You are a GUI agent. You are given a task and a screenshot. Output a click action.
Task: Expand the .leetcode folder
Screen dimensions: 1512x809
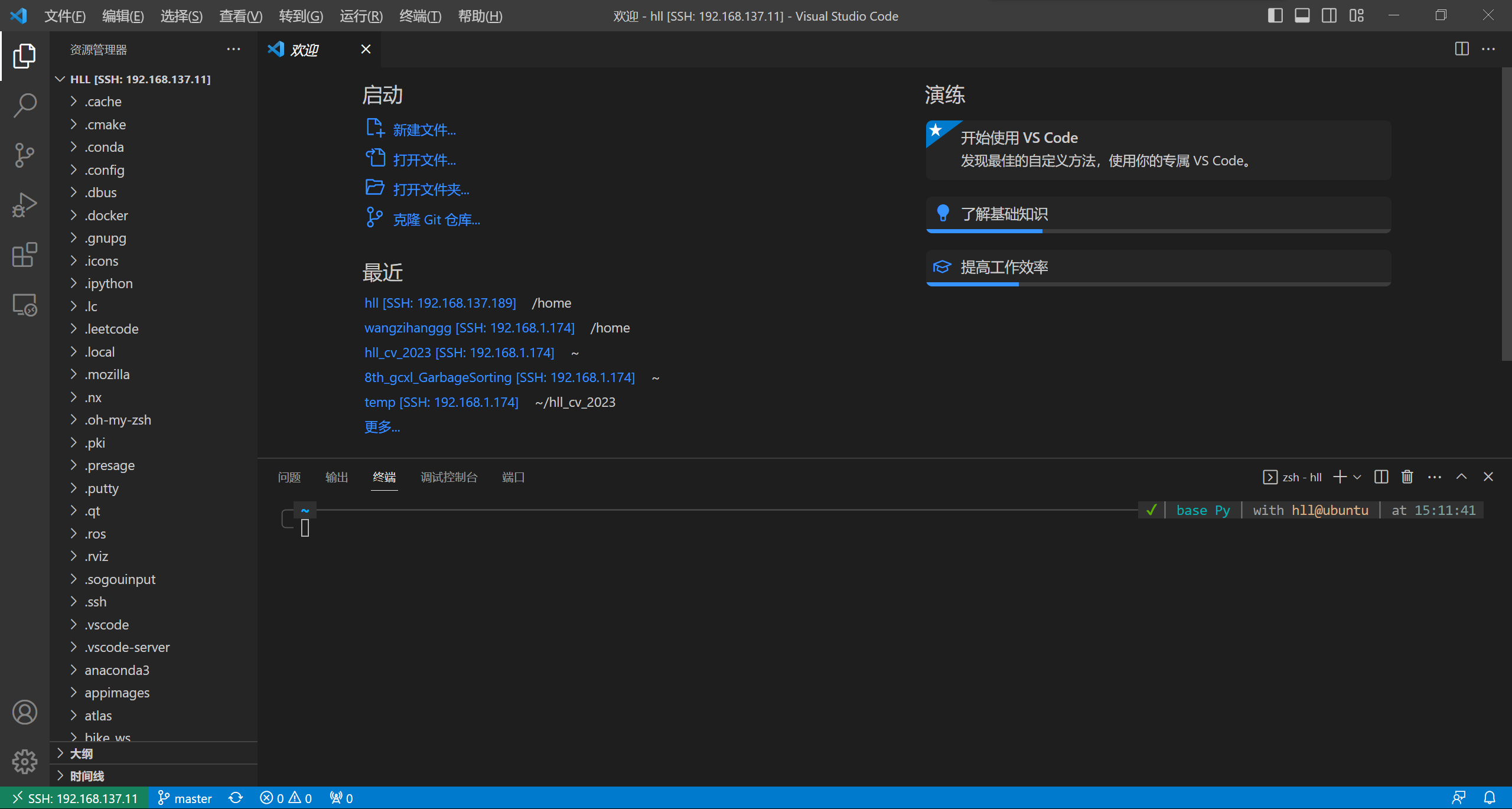click(112, 329)
